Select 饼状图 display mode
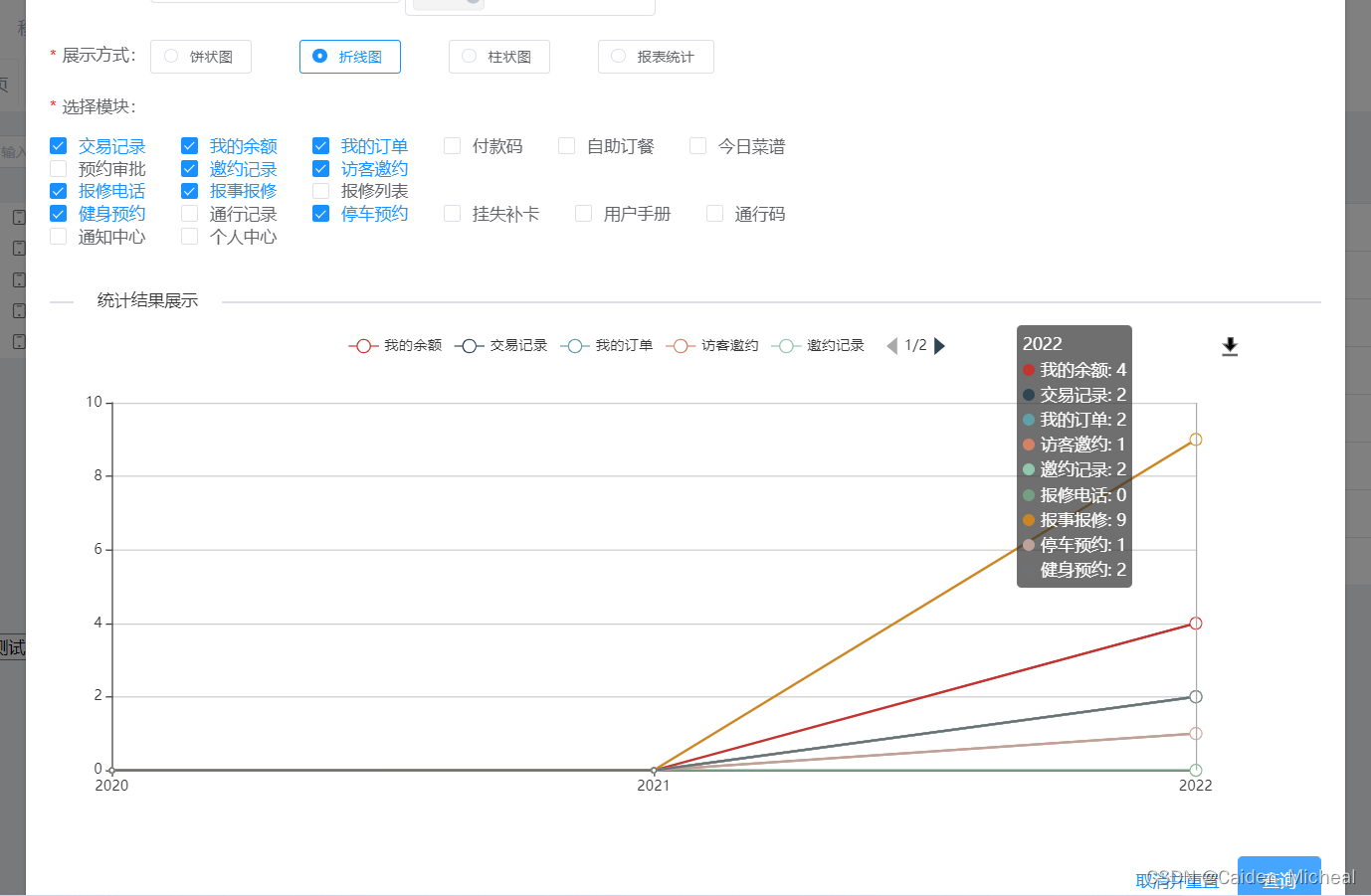Image resolution: width=1371 pixels, height=896 pixels. [201, 57]
